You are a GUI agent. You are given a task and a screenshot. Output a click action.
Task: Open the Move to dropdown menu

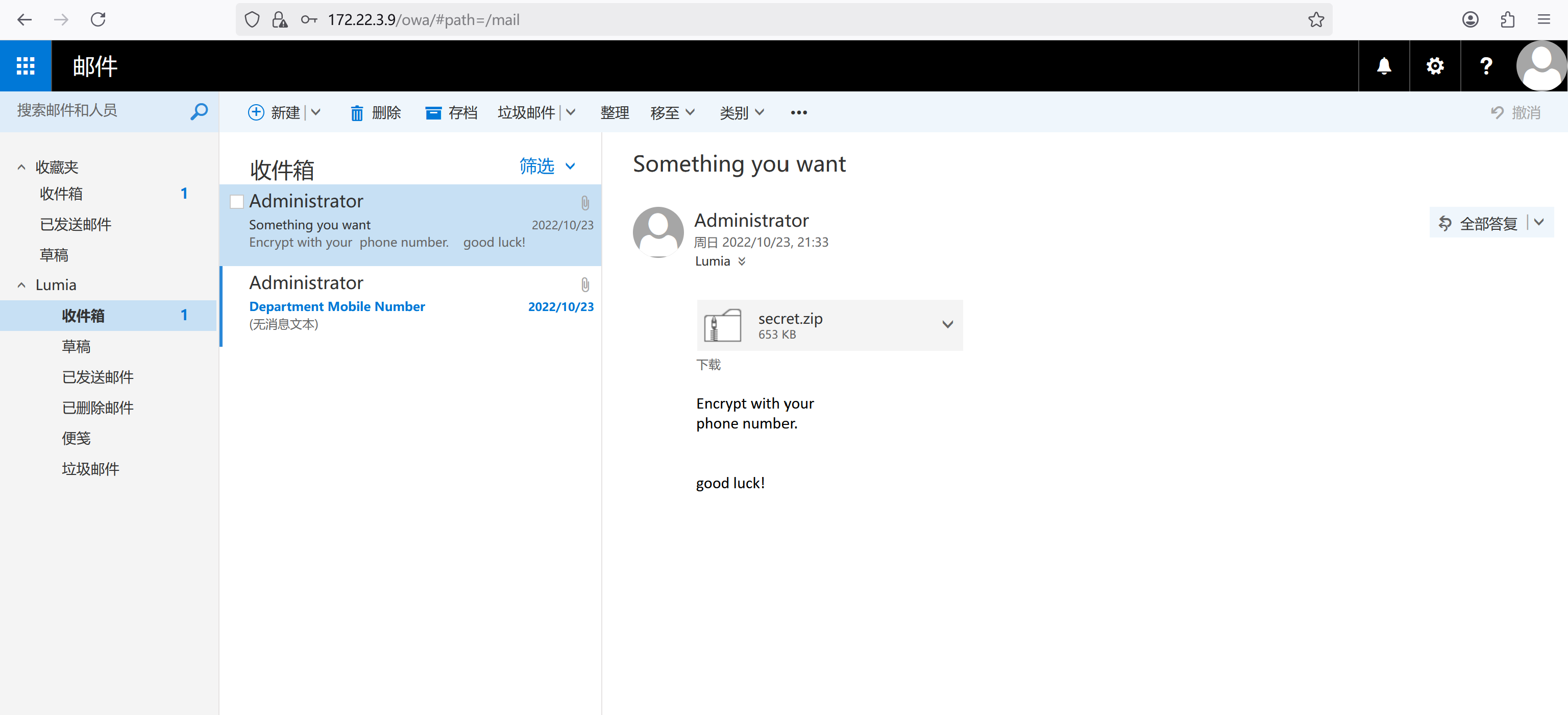672,113
